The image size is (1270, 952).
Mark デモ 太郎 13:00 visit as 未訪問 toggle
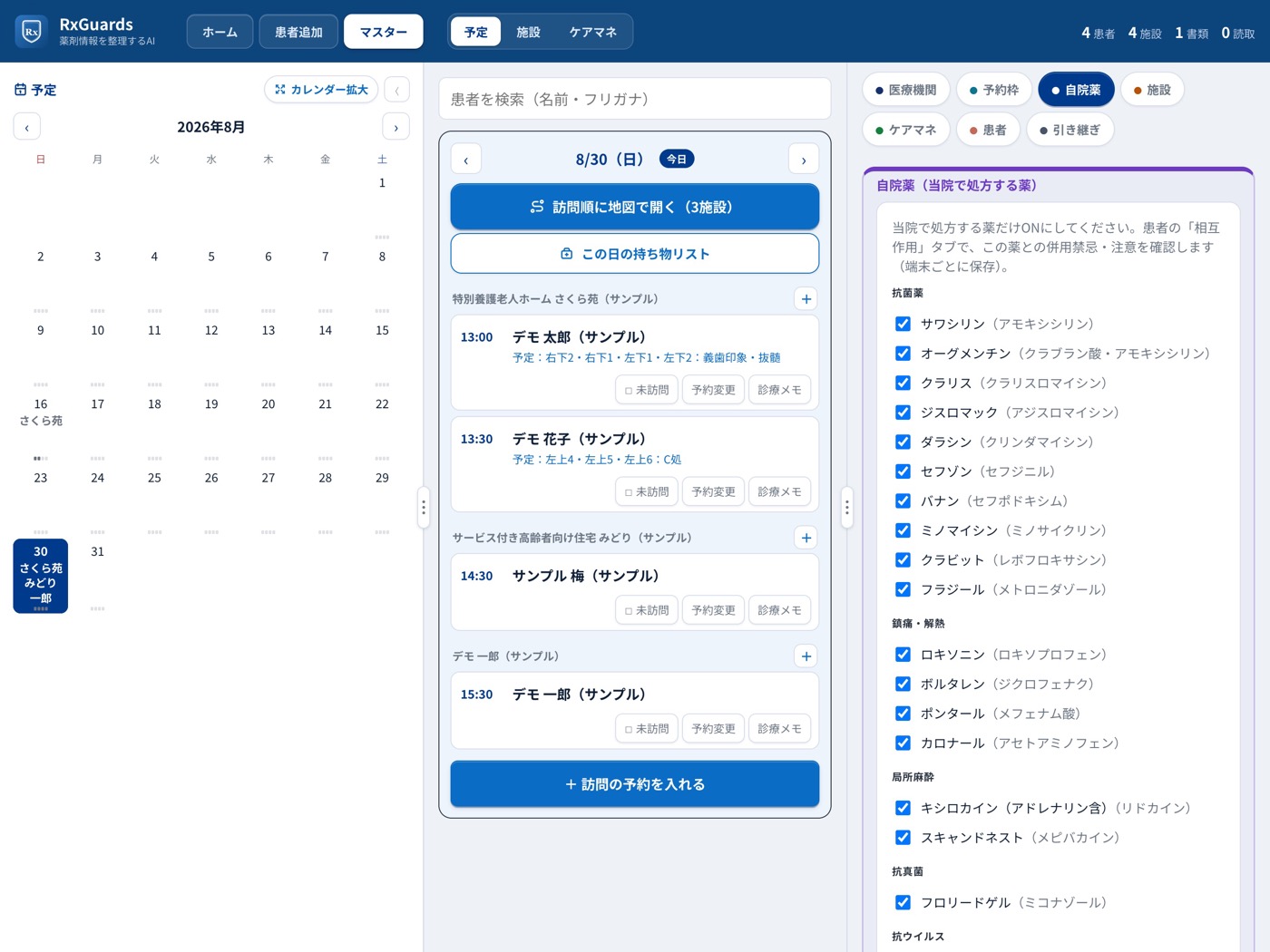click(647, 390)
